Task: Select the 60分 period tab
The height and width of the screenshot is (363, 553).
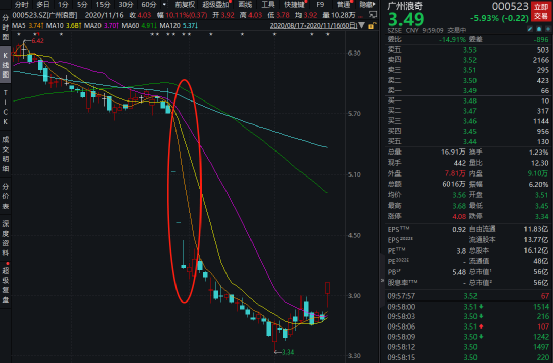Action: tap(148, 5)
